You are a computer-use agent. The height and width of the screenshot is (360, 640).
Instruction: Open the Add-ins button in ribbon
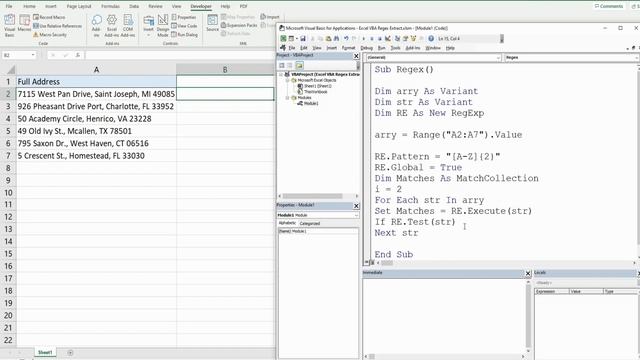pyautogui.click(x=96, y=25)
